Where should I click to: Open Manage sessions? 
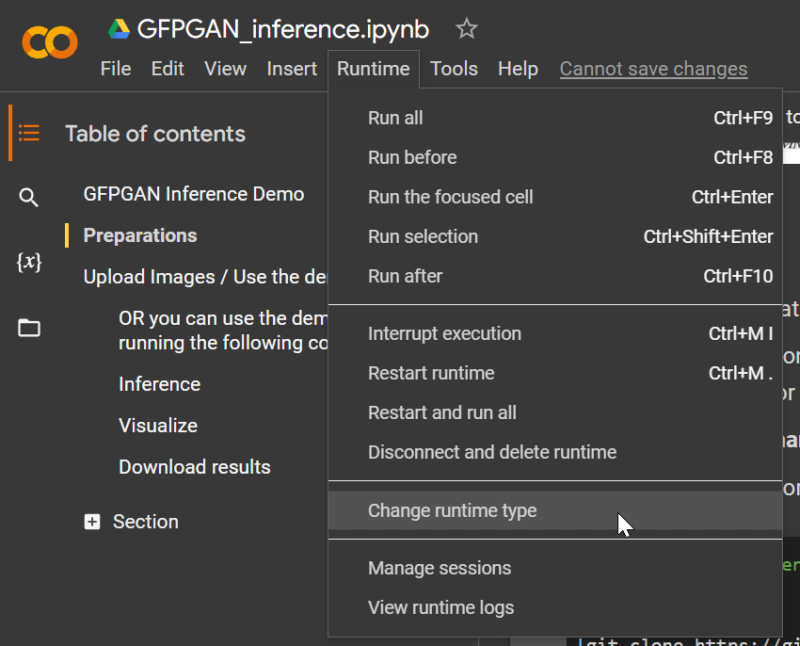click(555, 568)
